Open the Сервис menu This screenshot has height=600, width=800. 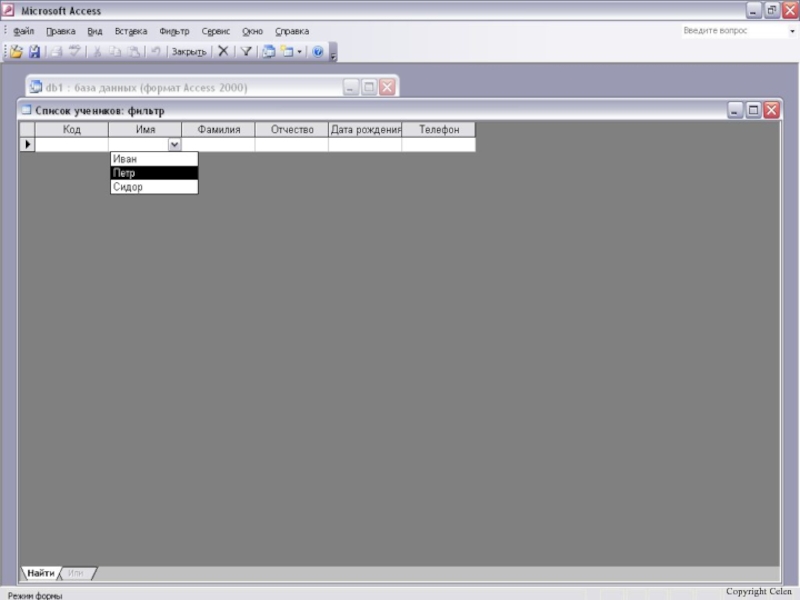pos(215,31)
